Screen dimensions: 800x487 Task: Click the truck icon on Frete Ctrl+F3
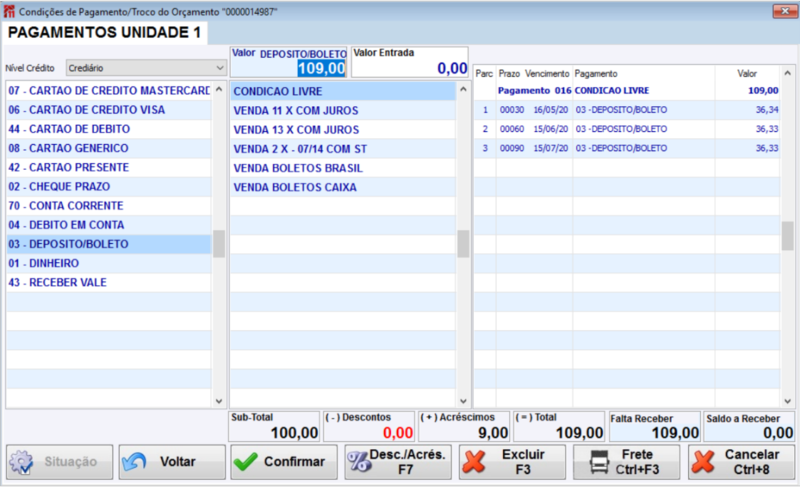coord(599,462)
